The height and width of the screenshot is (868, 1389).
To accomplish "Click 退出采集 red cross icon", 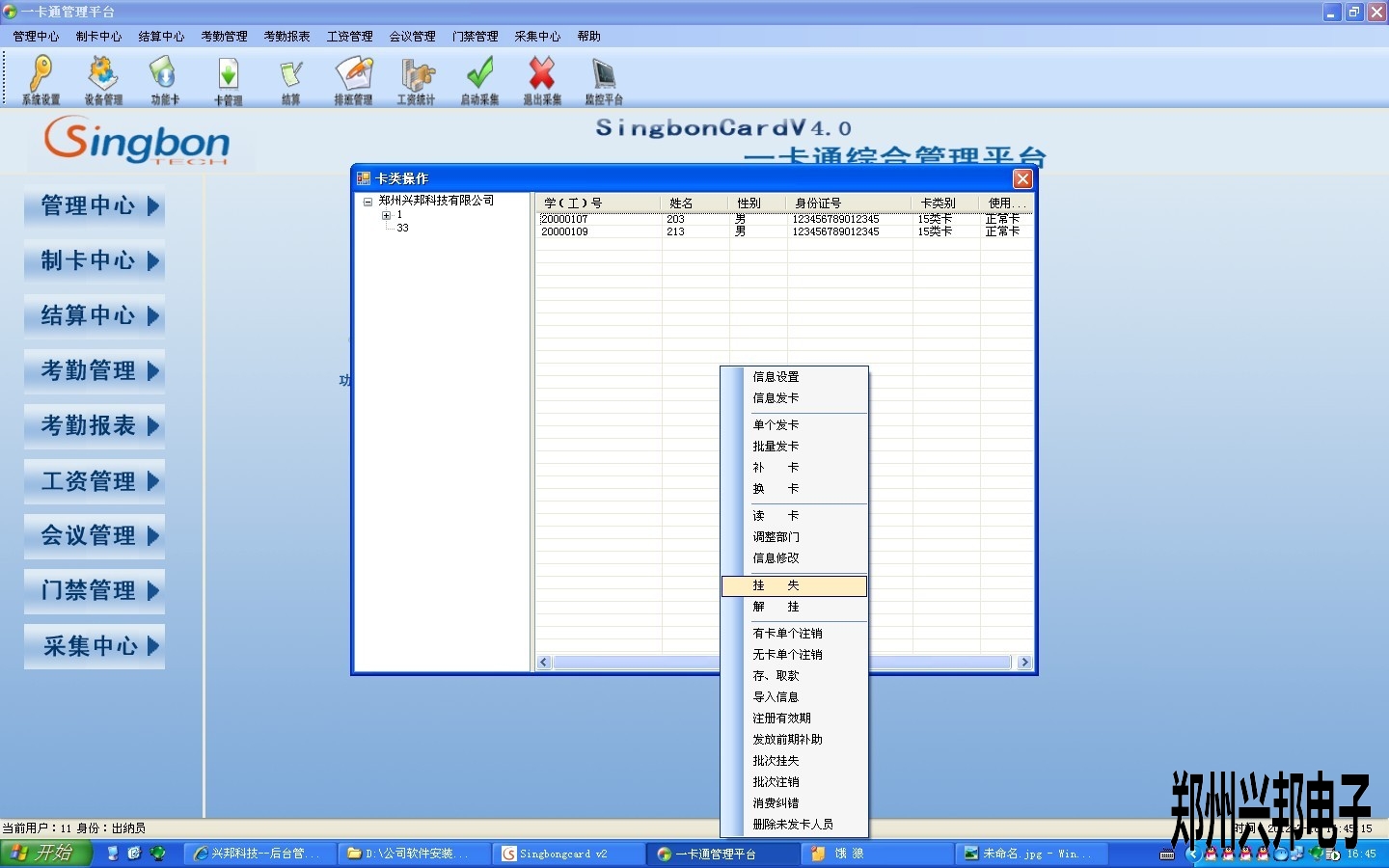I will coord(542,79).
